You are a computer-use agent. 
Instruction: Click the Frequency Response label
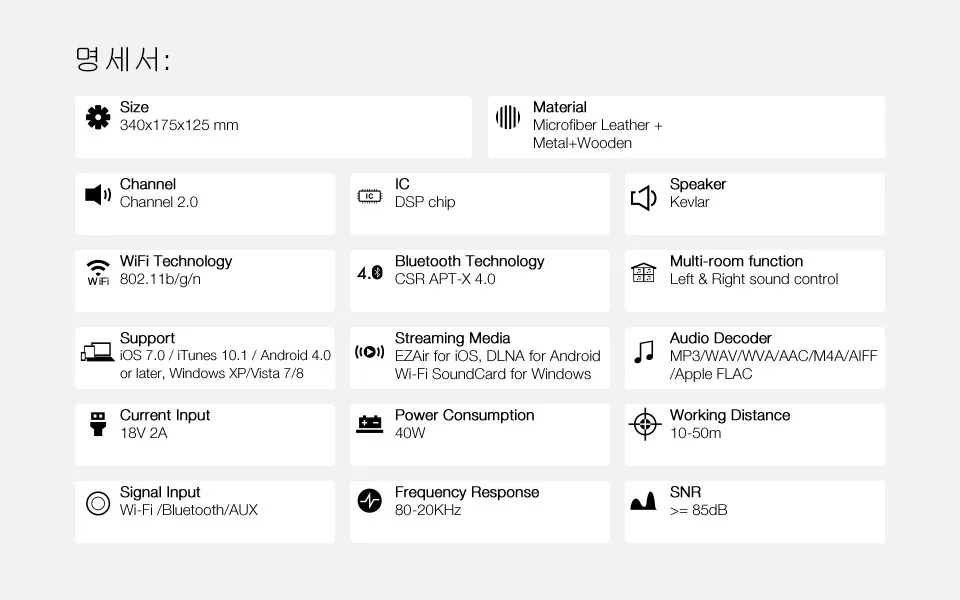(x=467, y=492)
